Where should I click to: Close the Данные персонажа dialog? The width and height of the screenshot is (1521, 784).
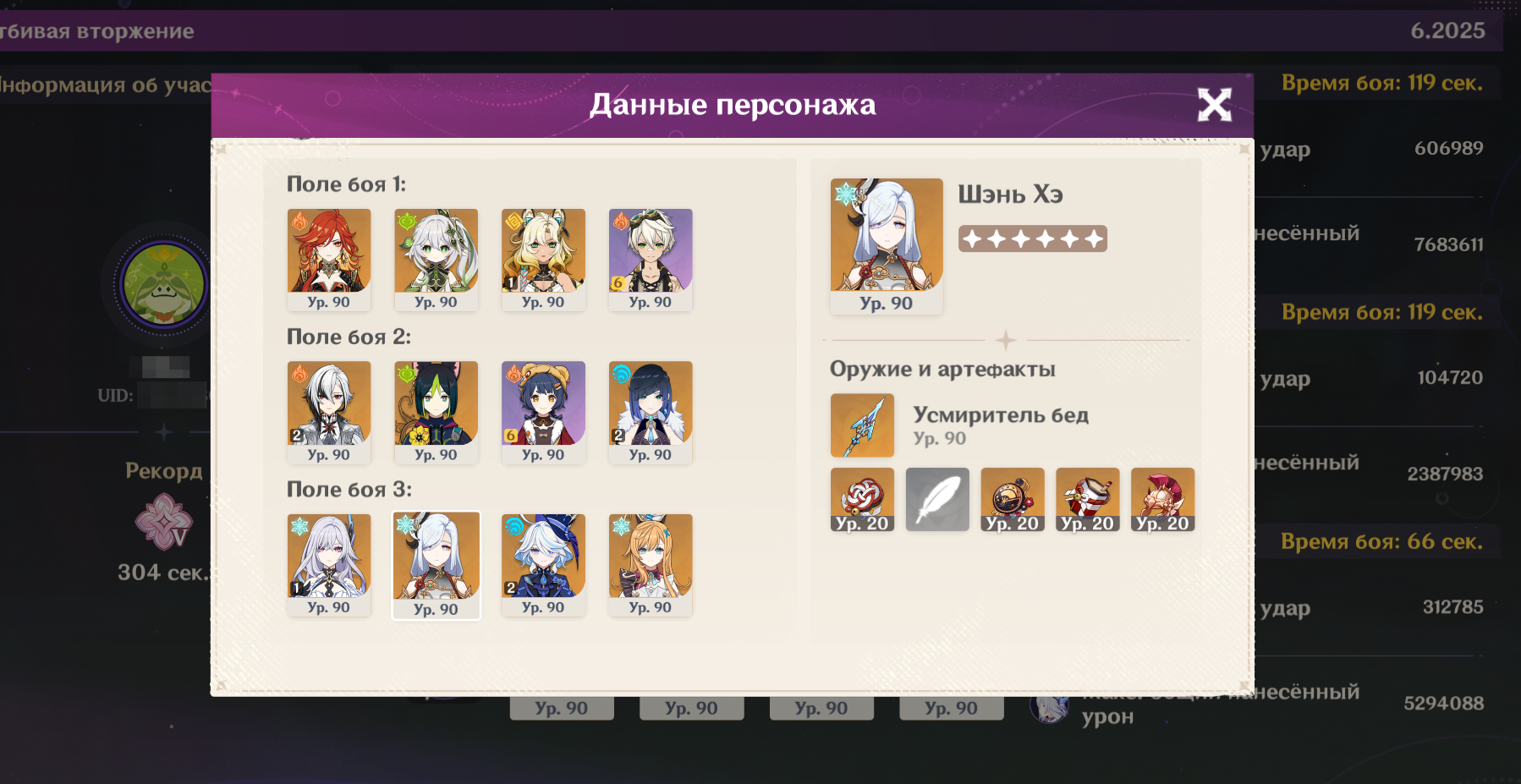(1214, 105)
